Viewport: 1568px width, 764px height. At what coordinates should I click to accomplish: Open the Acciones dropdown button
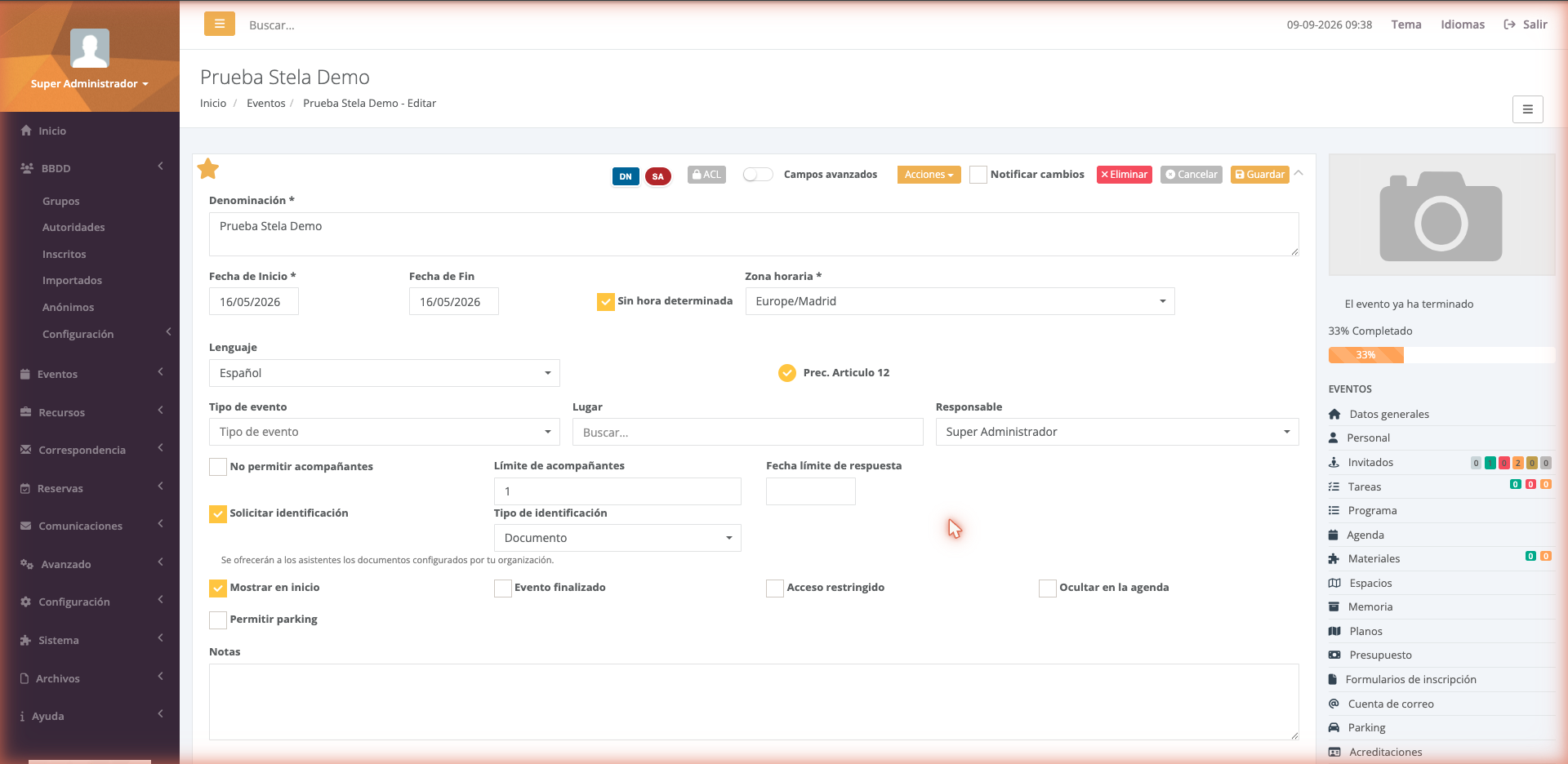point(929,175)
